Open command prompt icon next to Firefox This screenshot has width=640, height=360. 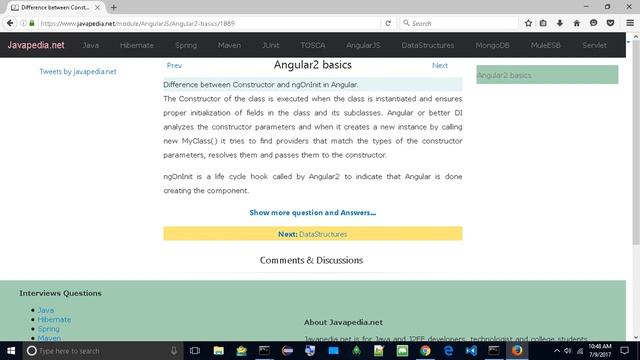point(494,351)
